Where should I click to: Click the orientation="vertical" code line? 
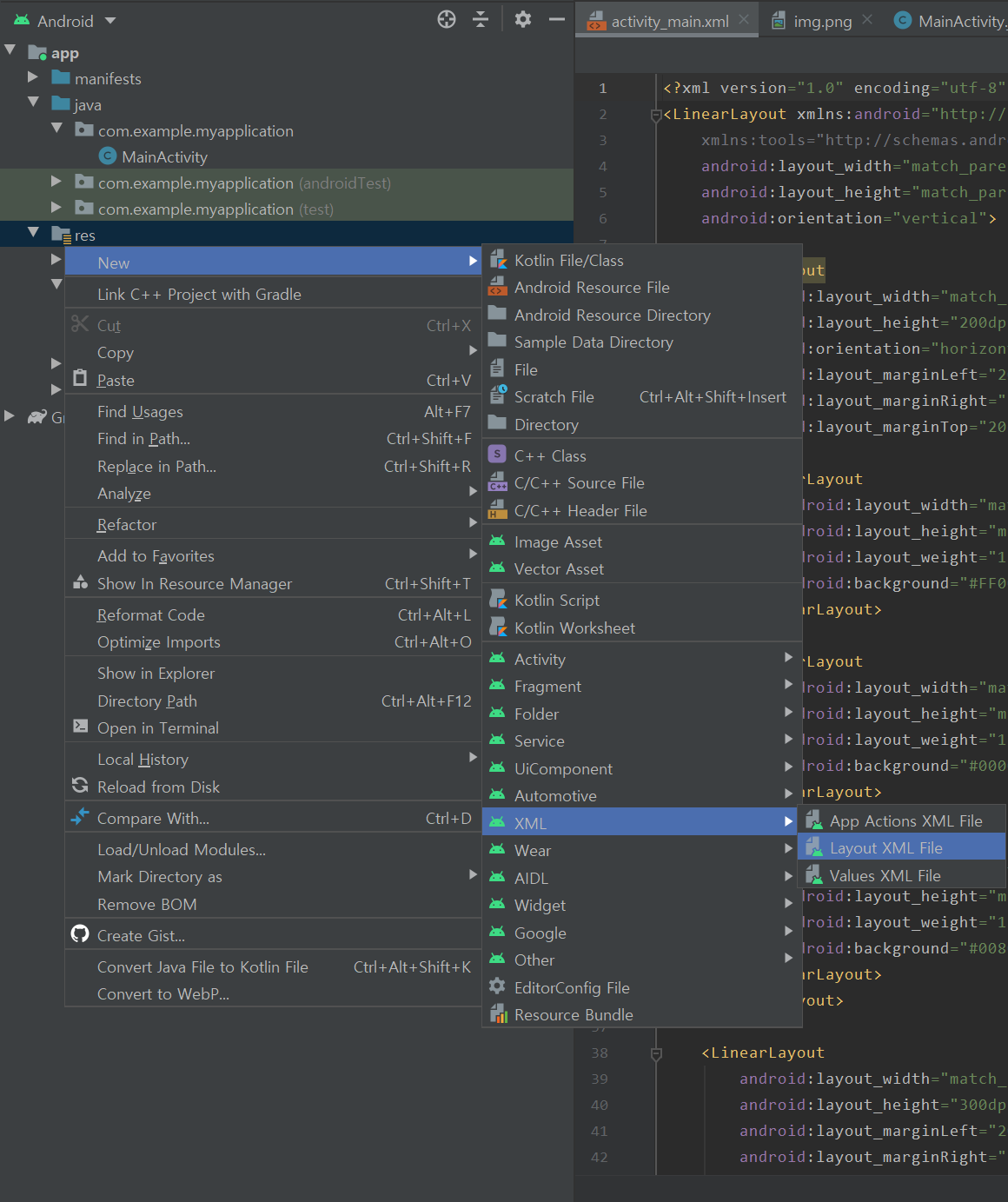tap(849, 218)
